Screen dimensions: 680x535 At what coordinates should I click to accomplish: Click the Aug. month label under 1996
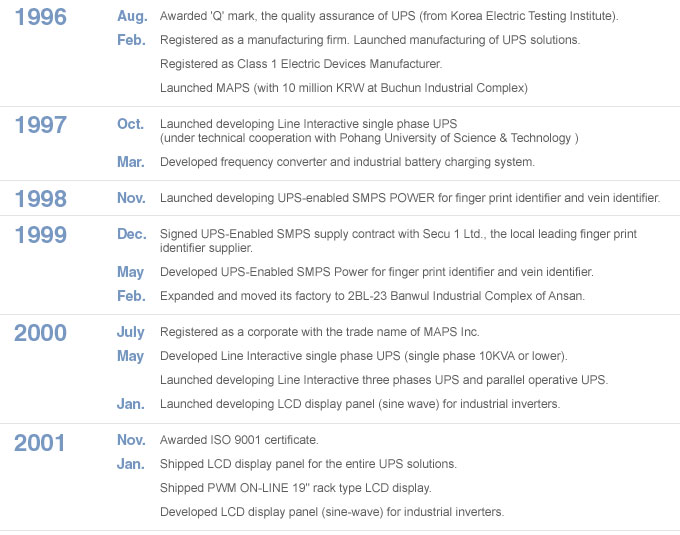pos(132,16)
